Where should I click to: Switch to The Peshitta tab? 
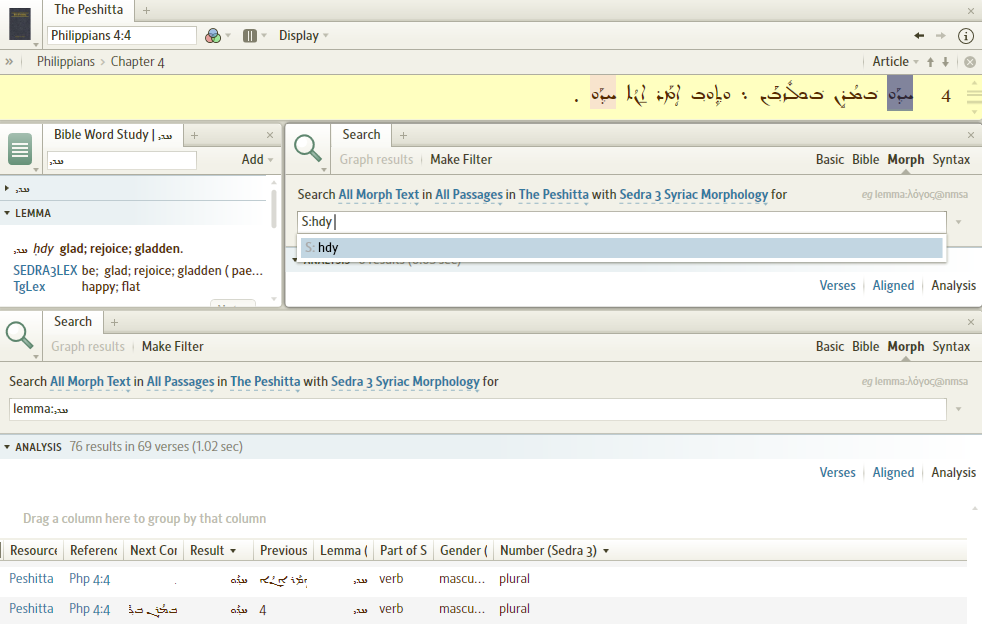[88, 10]
